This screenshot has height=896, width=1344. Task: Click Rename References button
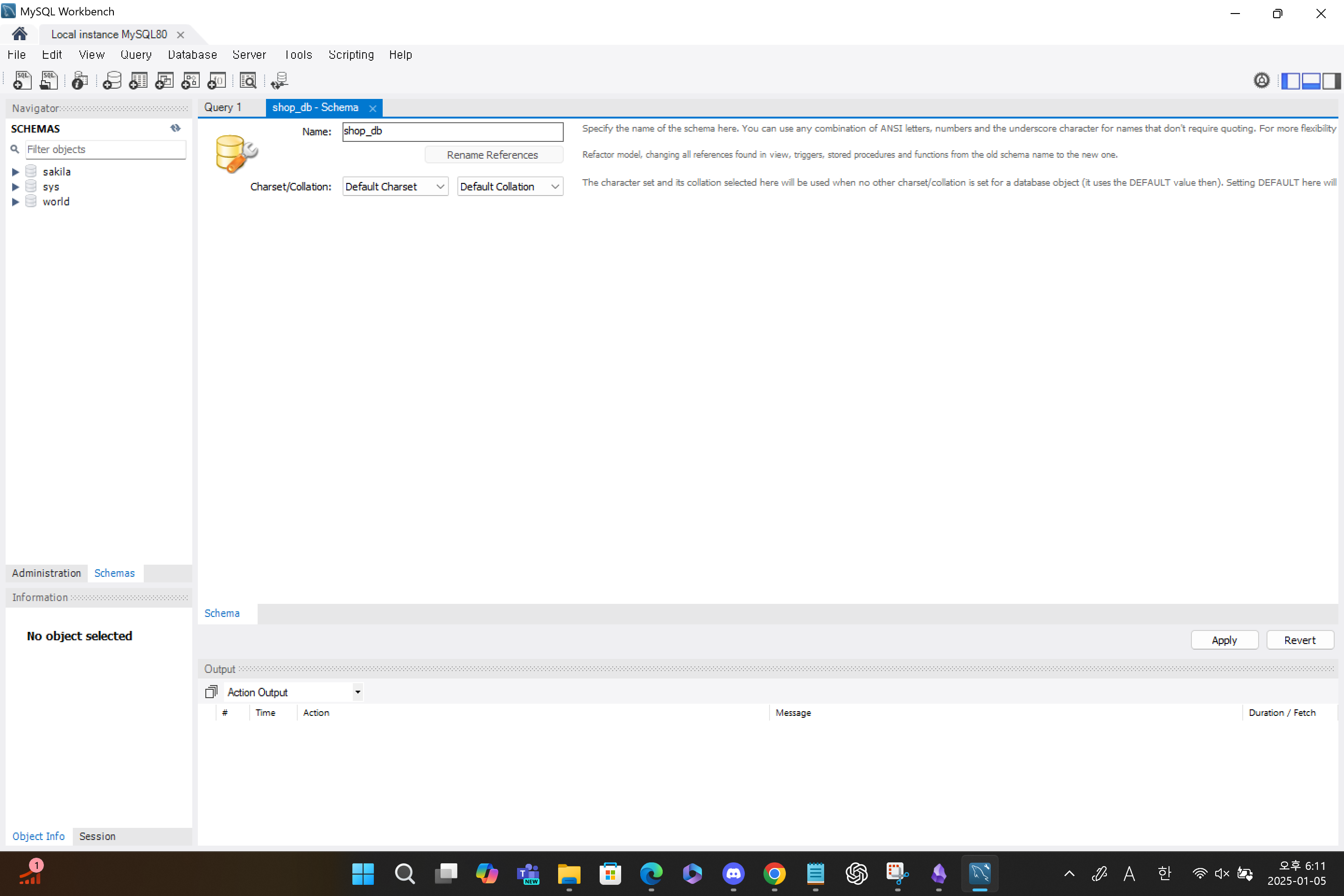[x=493, y=155]
